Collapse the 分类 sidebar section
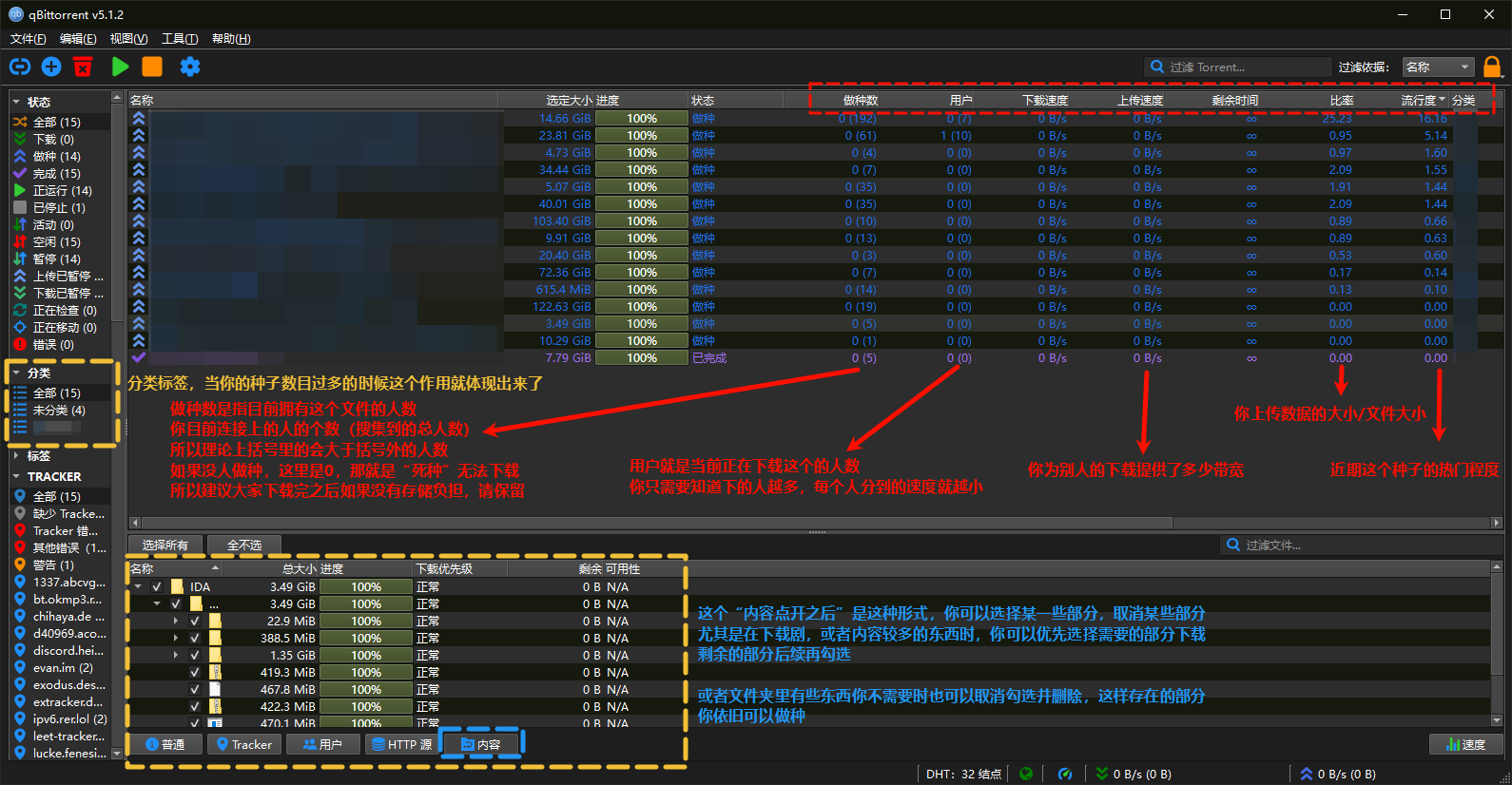The height and width of the screenshot is (785, 1512). pyautogui.click(x=16, y=373)
